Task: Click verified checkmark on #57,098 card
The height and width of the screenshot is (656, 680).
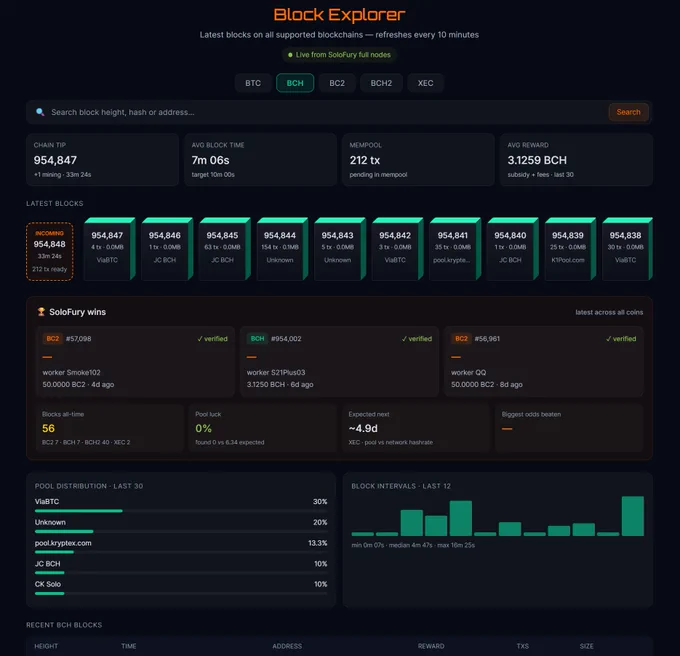Action: point(212,339)
